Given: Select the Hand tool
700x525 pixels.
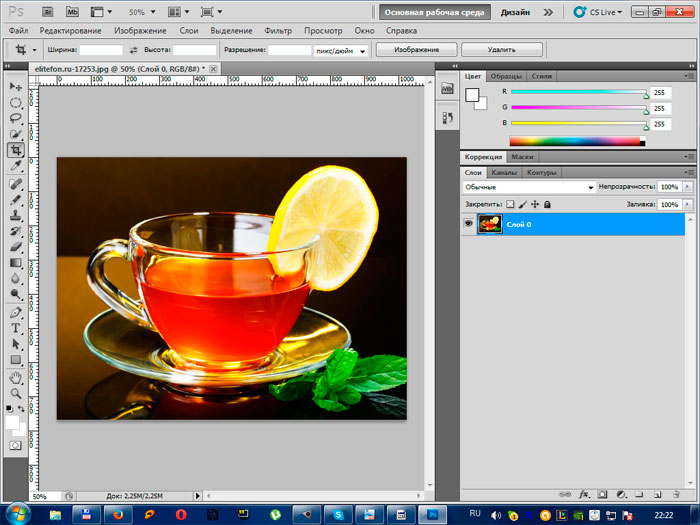Looking at the screenshot, I should [16, 377].
